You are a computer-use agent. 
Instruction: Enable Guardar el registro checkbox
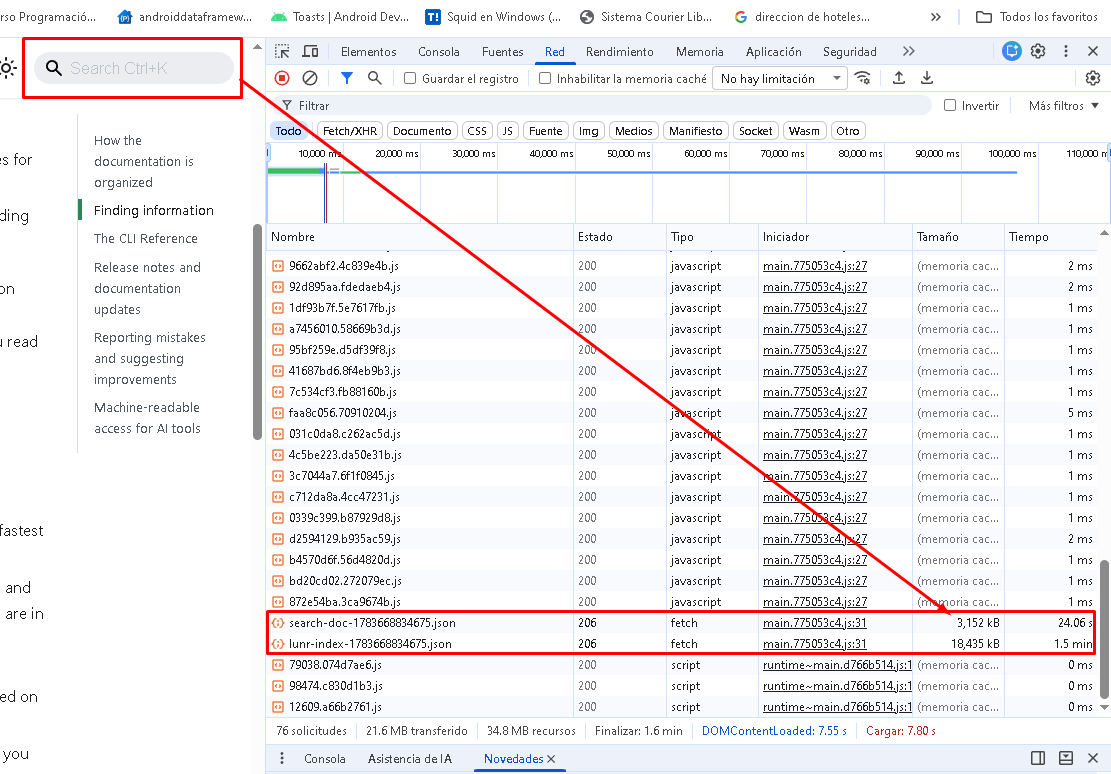[x=410, y=78]
